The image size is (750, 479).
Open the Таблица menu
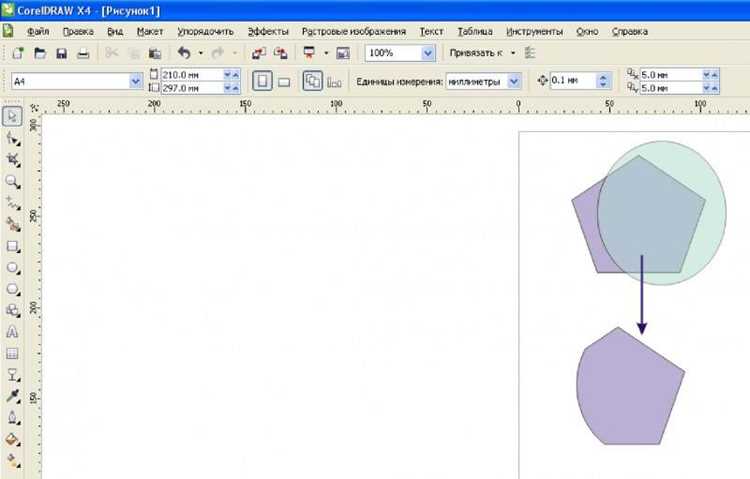pos(474,32)
